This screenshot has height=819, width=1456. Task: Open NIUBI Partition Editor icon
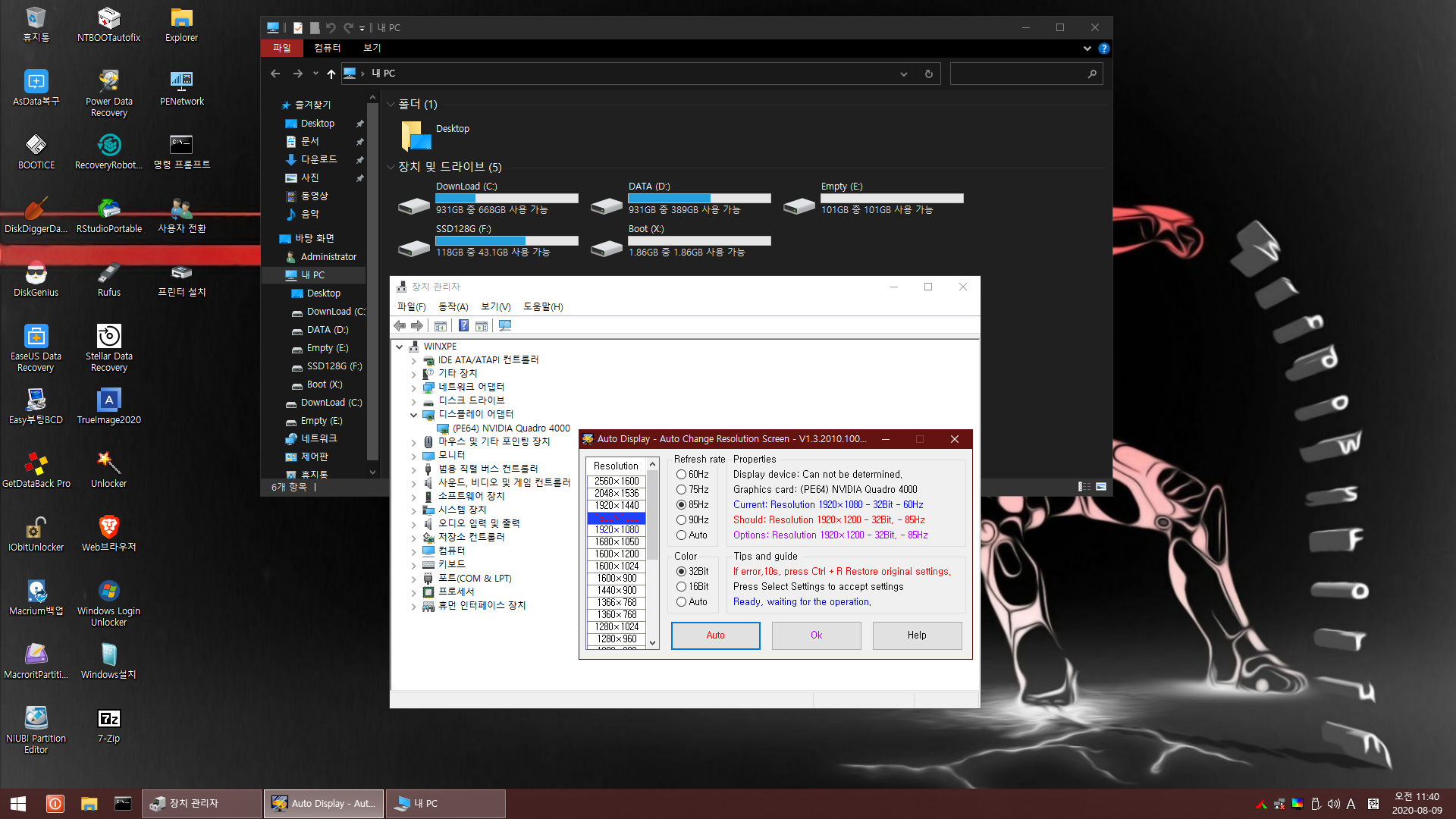(36, 730)
